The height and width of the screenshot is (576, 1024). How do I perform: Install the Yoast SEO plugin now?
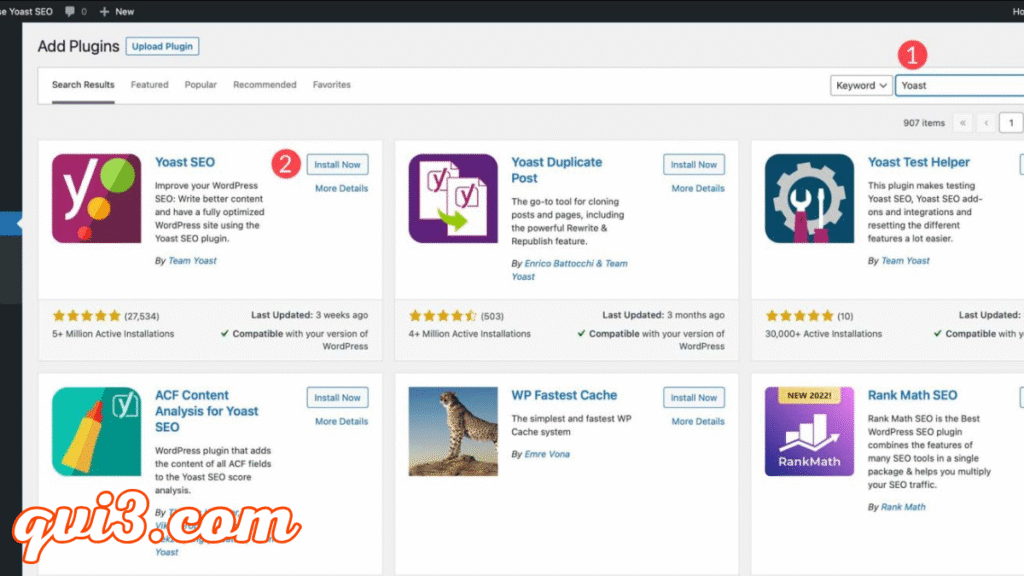338,165
